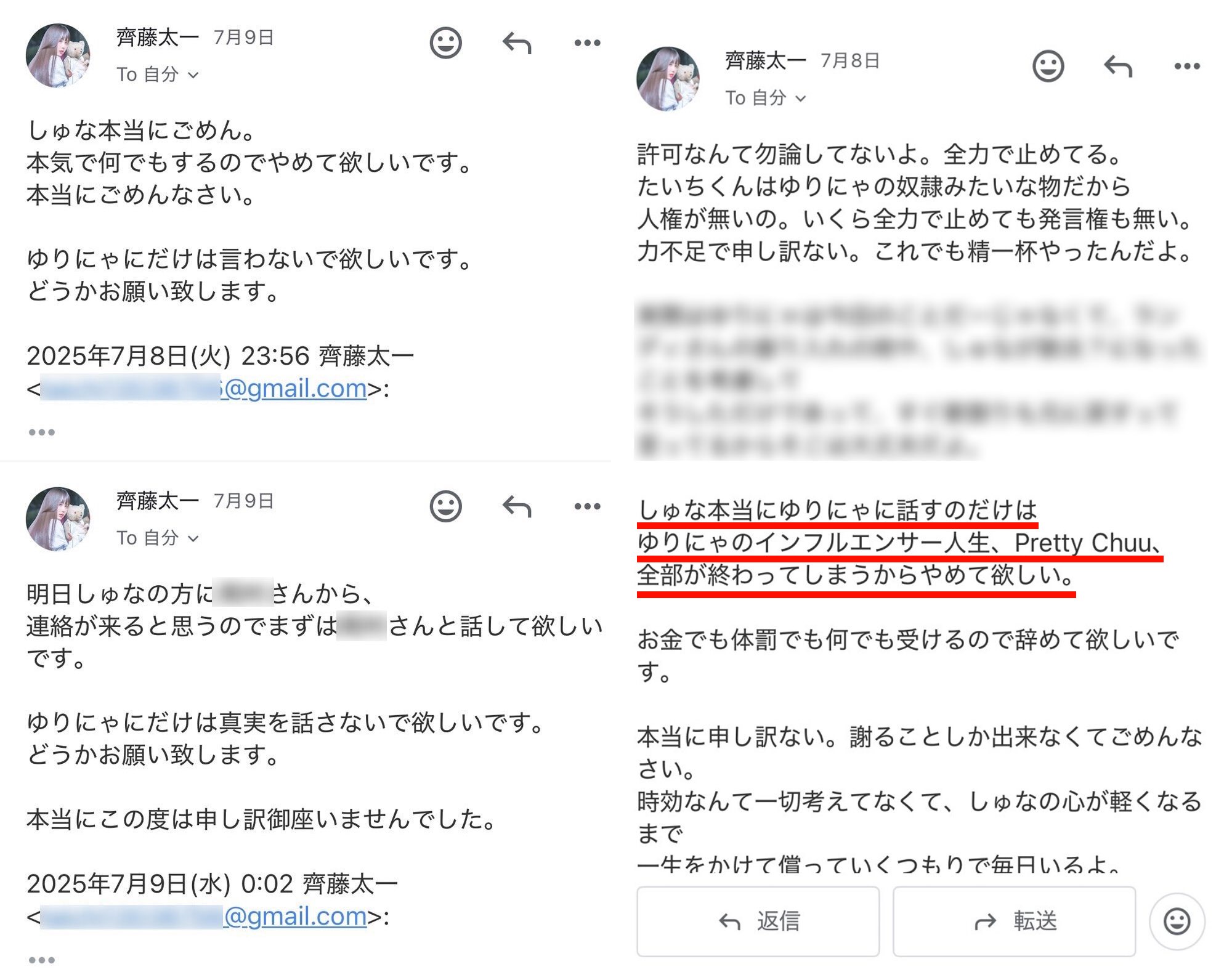Reply using arrow icon on July 8 email

click(1118, 66)
